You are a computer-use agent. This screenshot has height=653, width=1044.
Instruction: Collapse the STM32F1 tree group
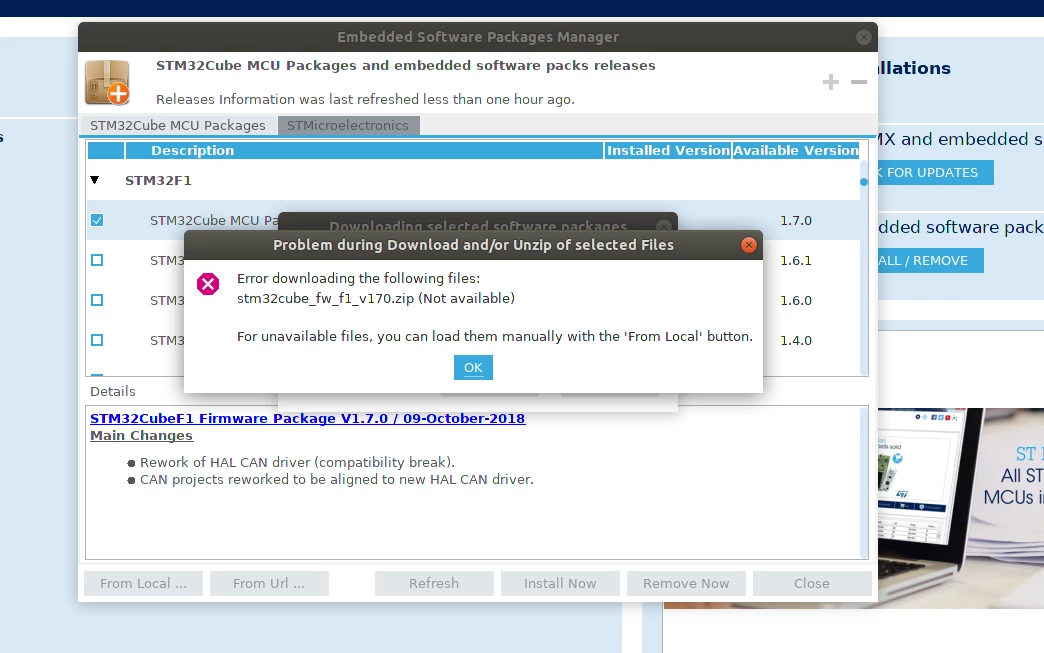coord(95,180)
